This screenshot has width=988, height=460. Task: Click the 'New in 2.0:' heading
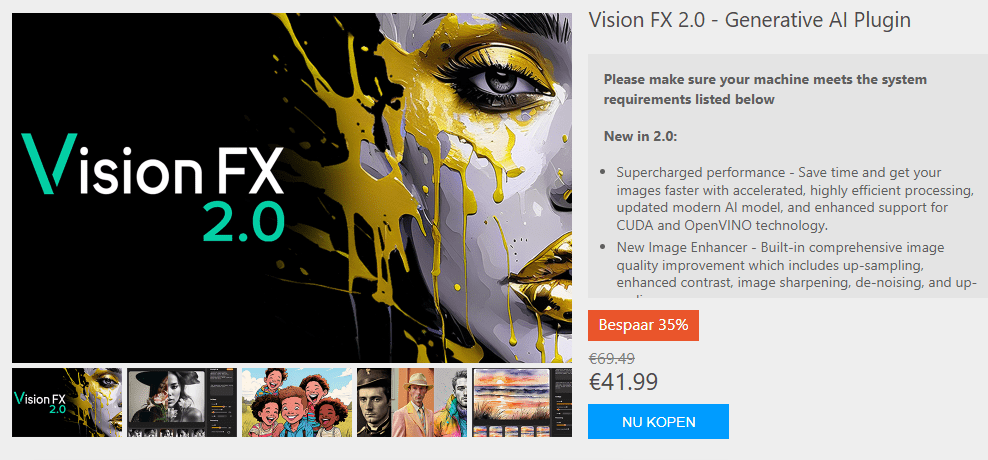click(640, 136)
